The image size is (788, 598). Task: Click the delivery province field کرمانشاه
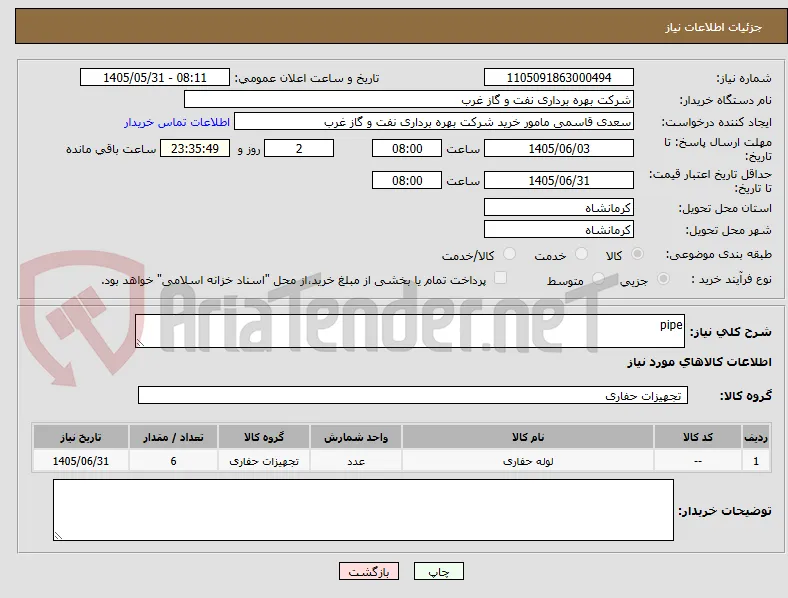pyautogui.click(x=559, y=207)
